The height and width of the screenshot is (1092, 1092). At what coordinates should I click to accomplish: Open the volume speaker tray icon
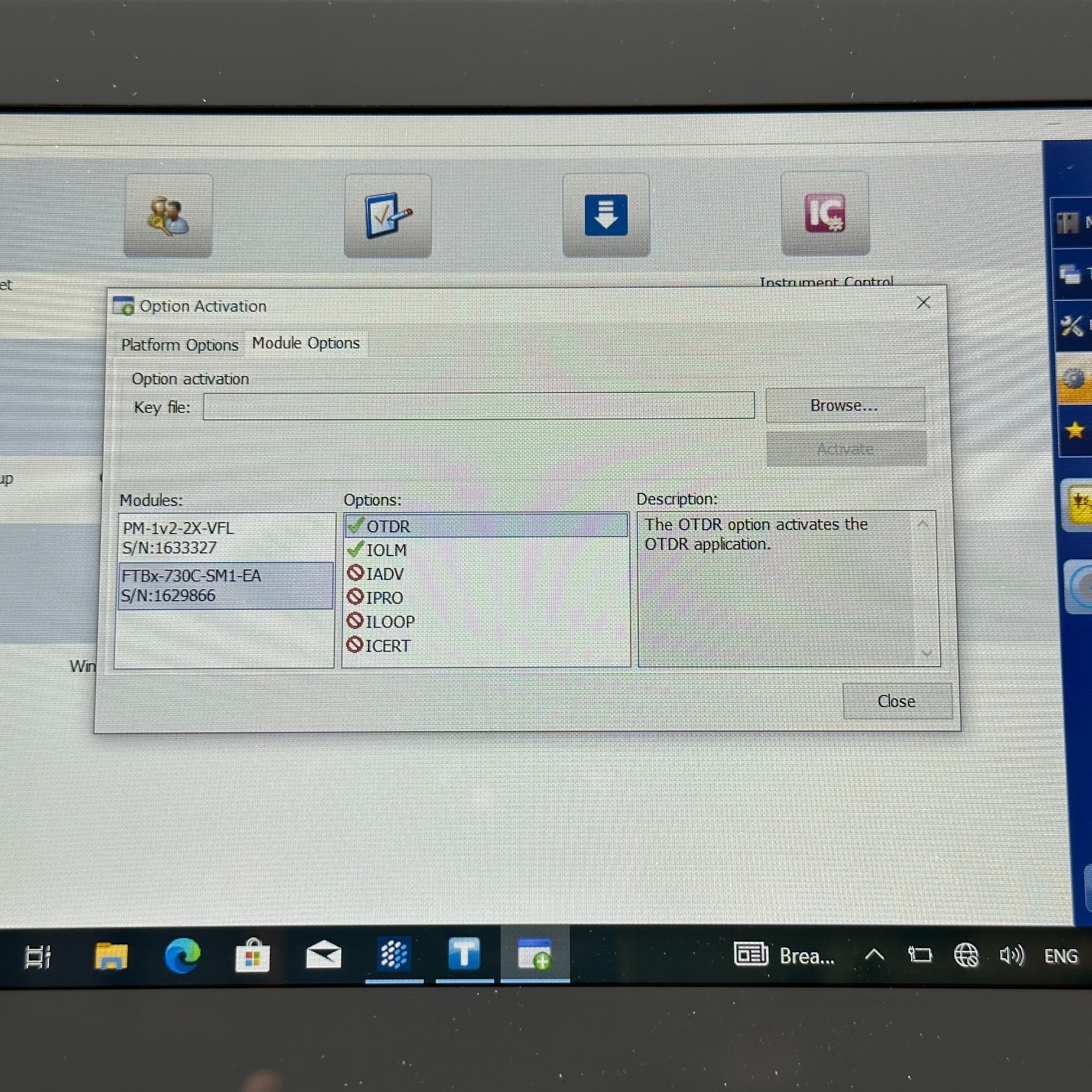tap(1011, 955)
